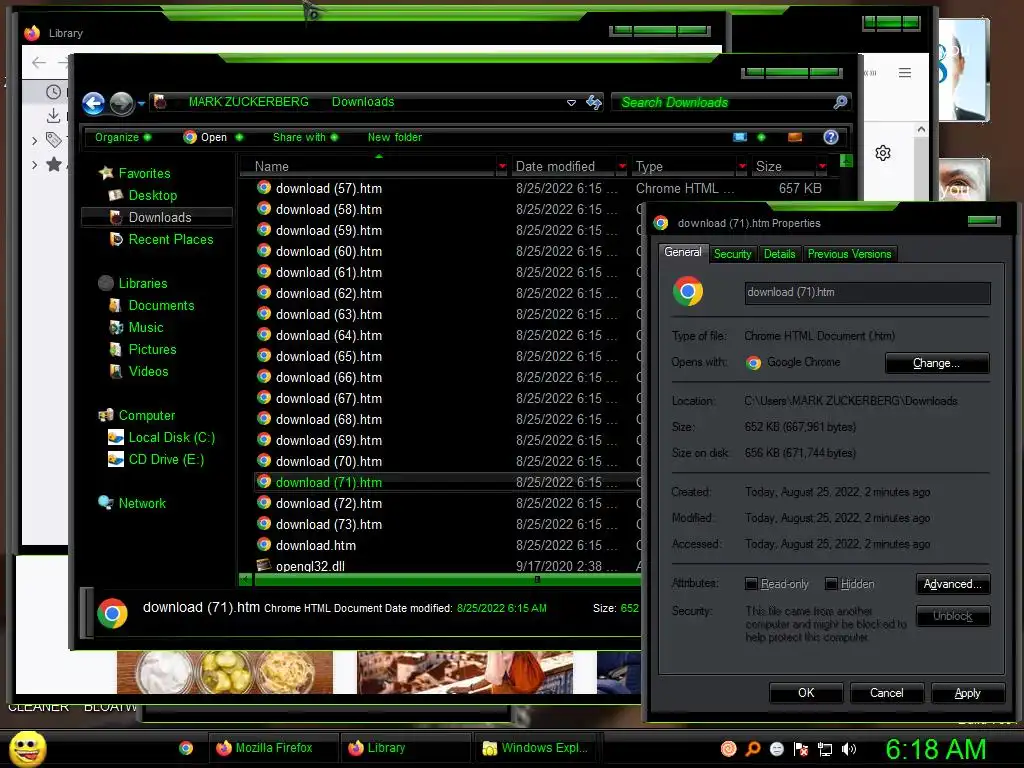Click the green horizontal scrollbar in file list
Image resolution: width=1024 pixels, height=768 pixels.
(x=447, y=579)
